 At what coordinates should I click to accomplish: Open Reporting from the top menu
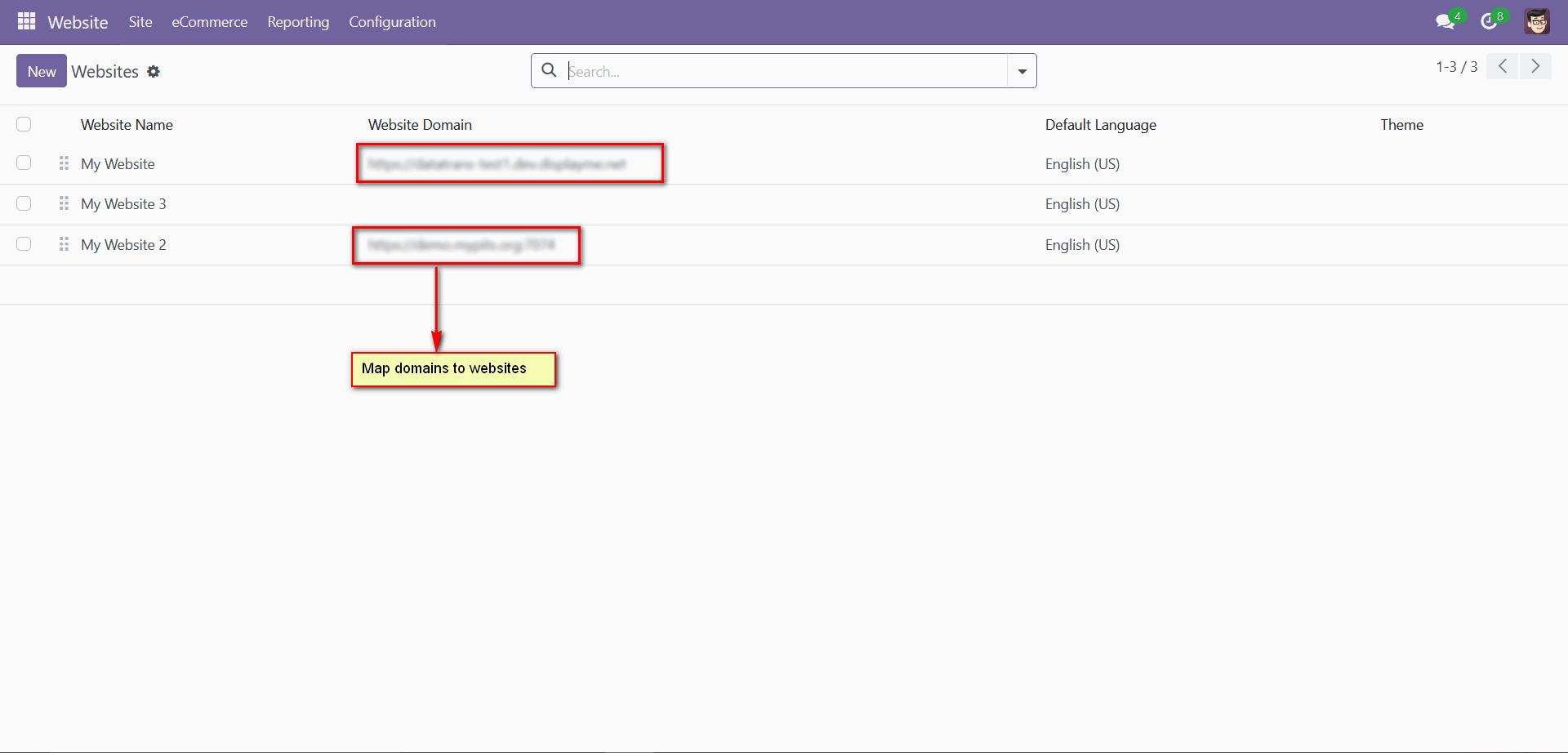[297, 22]
